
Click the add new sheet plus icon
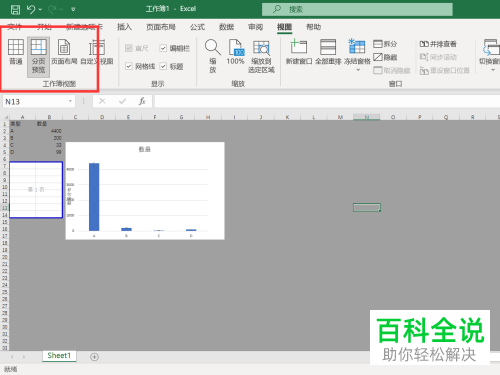pyautogui.click(x=94, y=357)
